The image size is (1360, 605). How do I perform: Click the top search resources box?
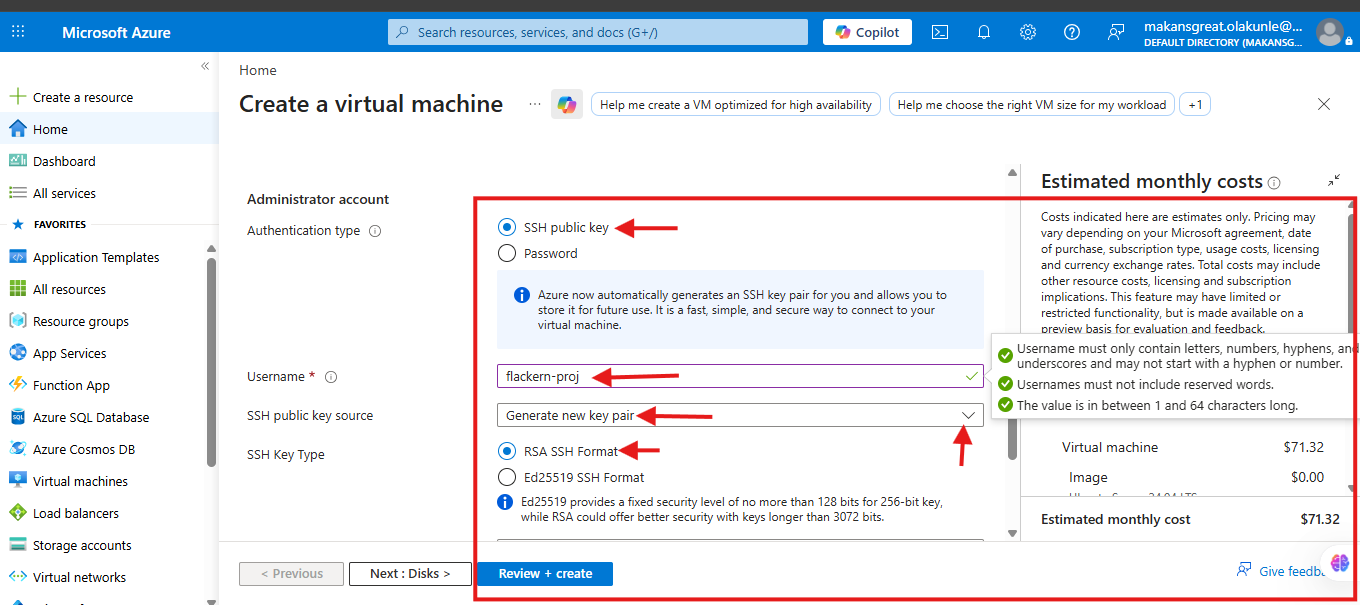pyautogui.click(x=598, y=32)
